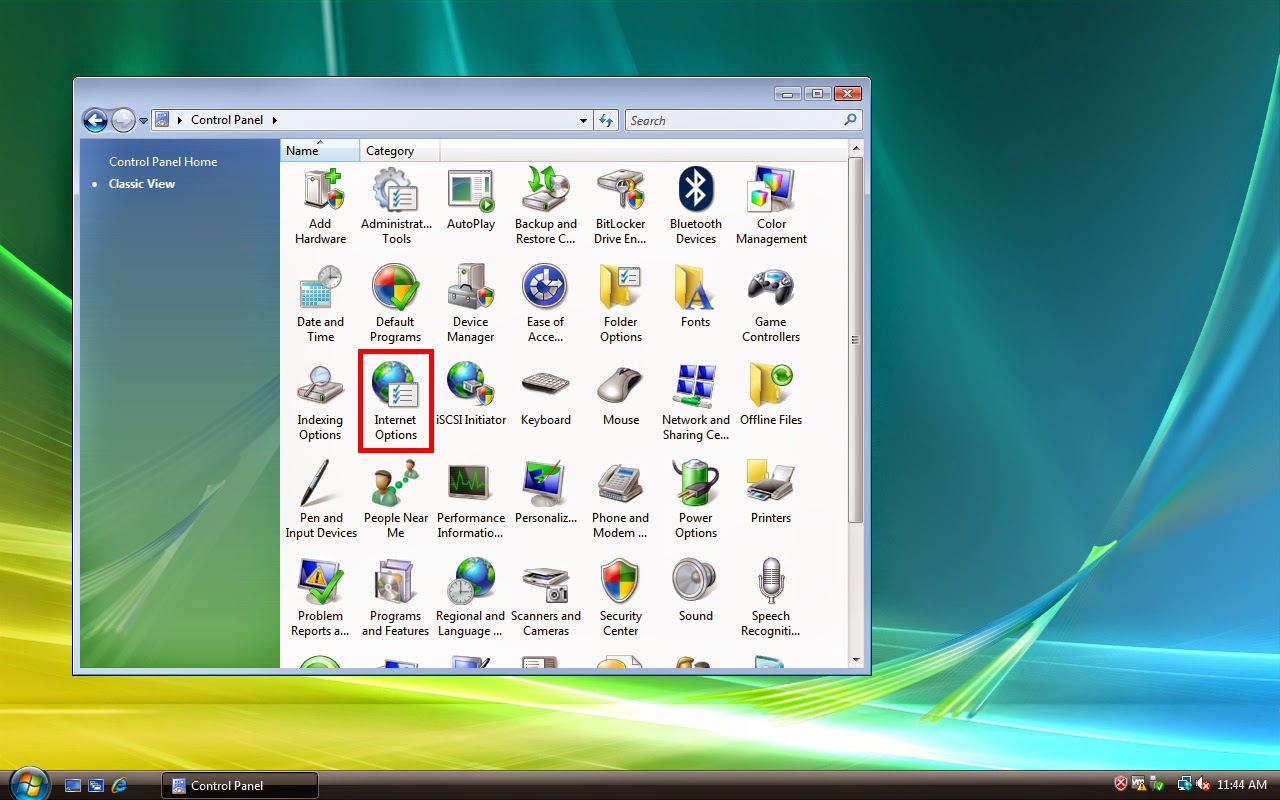Open Internet Options
The width and height of the screenshot is (1280, 800).
click(396, 403)
